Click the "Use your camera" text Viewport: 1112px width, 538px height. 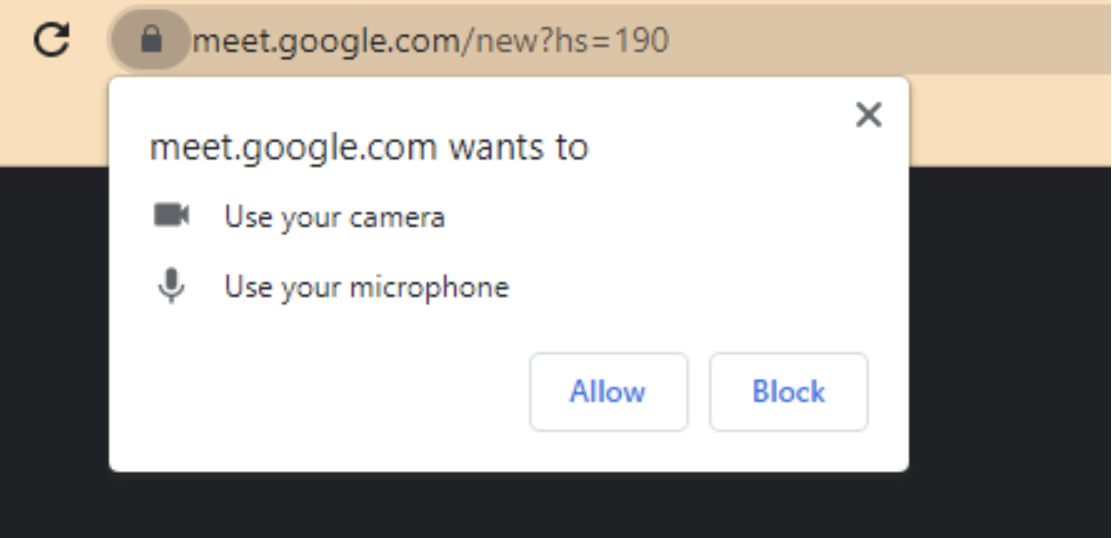click(x=334, y=217)
